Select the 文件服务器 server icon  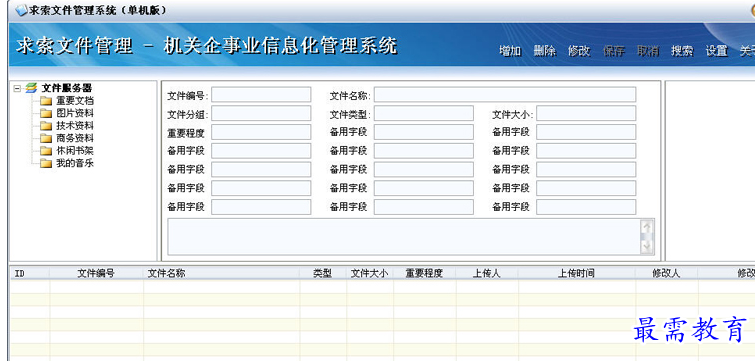point(31,88)
